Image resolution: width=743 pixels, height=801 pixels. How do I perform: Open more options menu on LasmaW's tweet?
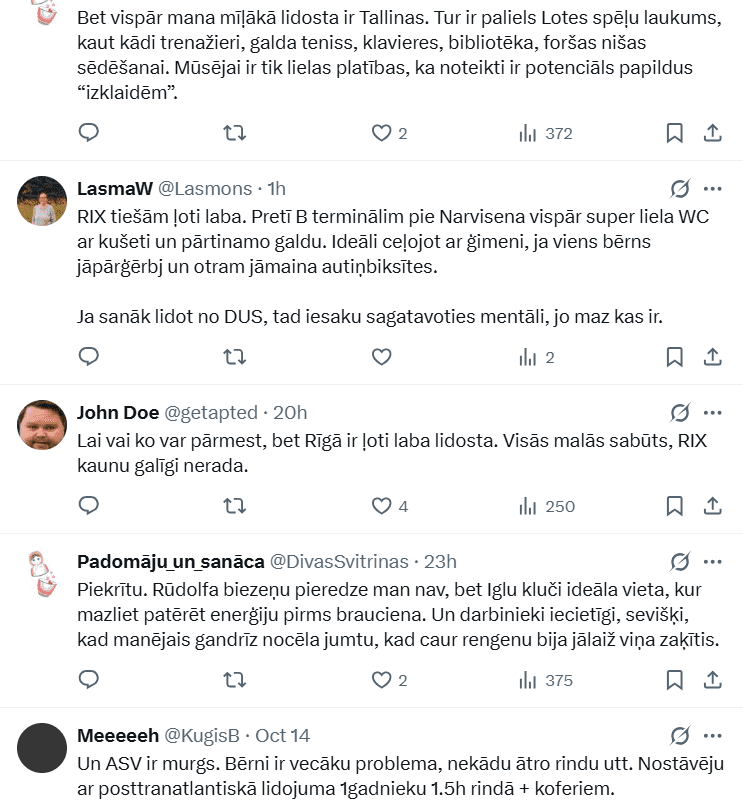pyautogui.click(x=713, y=189)
